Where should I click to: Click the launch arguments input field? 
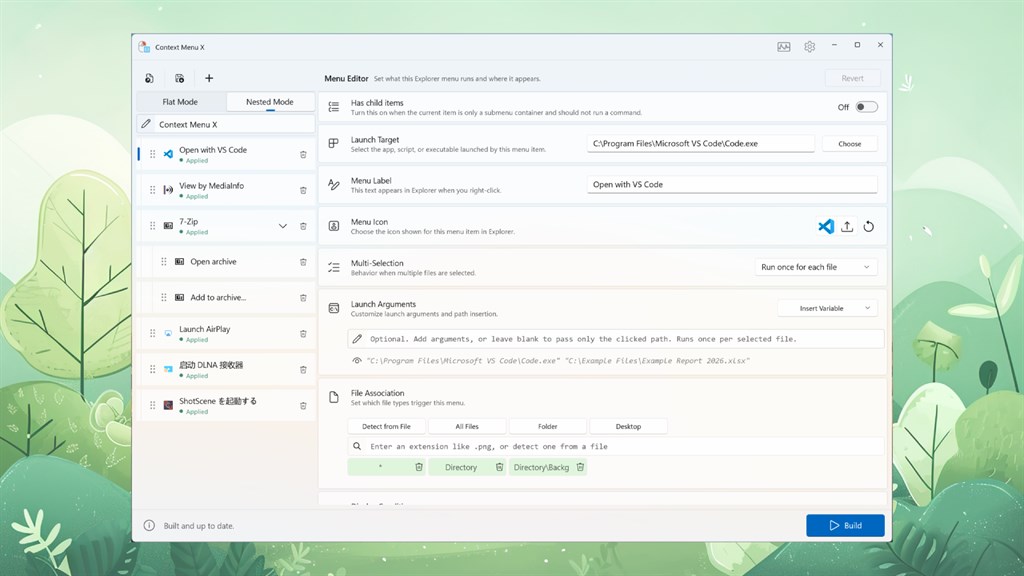(x=616, y=339)
